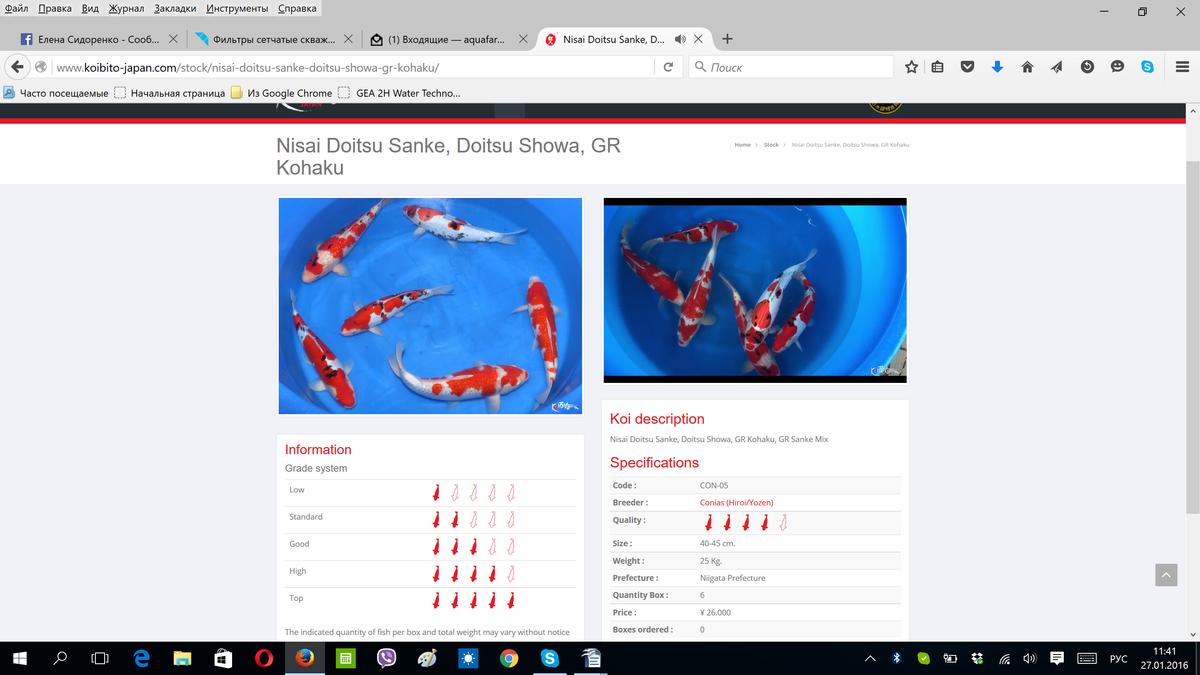The height and width of the screenshot is (675, 1200).
Task: Launch Viber from the taskbar
Action: point(386,658)
